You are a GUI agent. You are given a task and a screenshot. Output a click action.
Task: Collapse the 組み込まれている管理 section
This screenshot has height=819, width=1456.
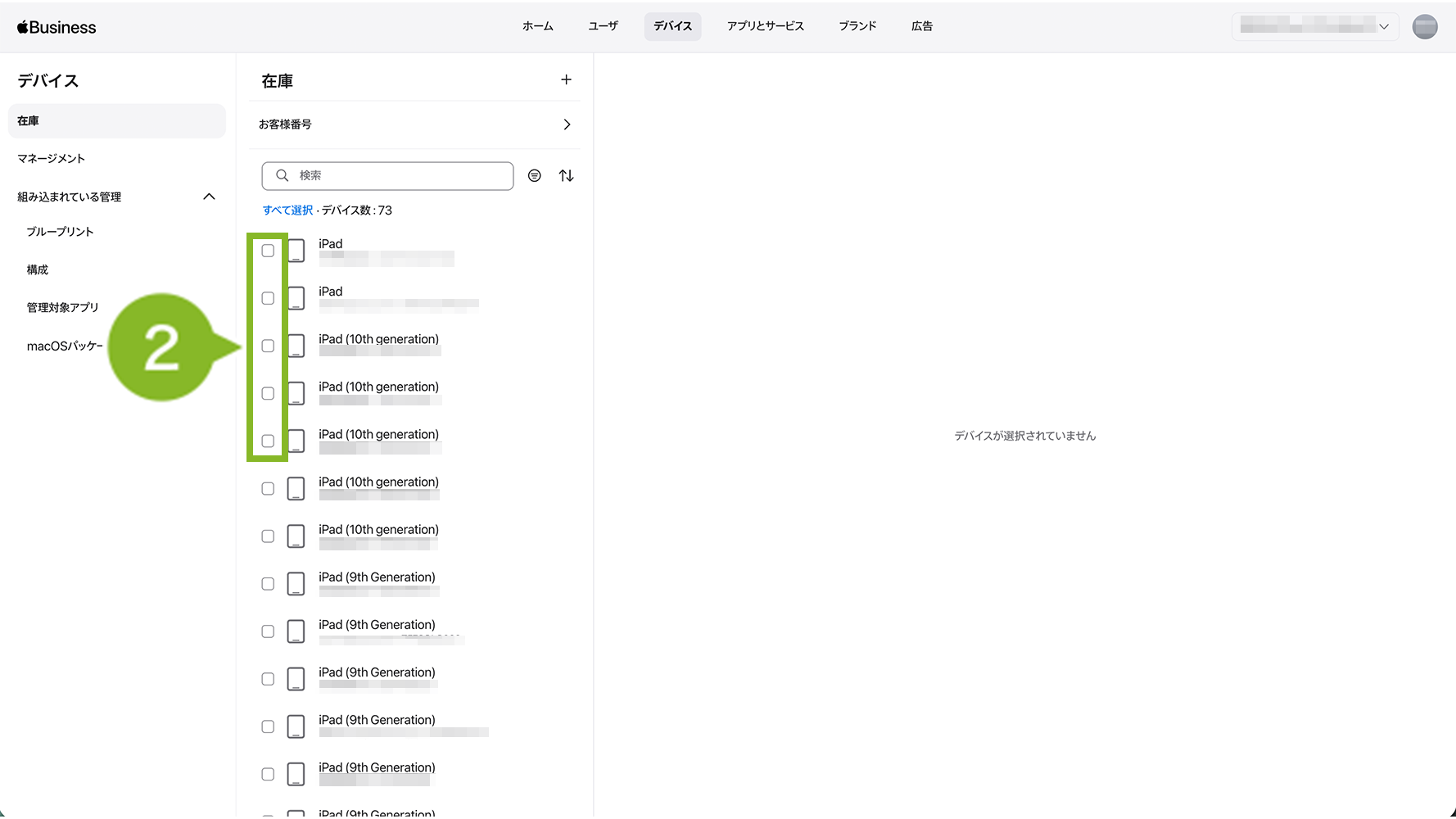pos(209,197)
